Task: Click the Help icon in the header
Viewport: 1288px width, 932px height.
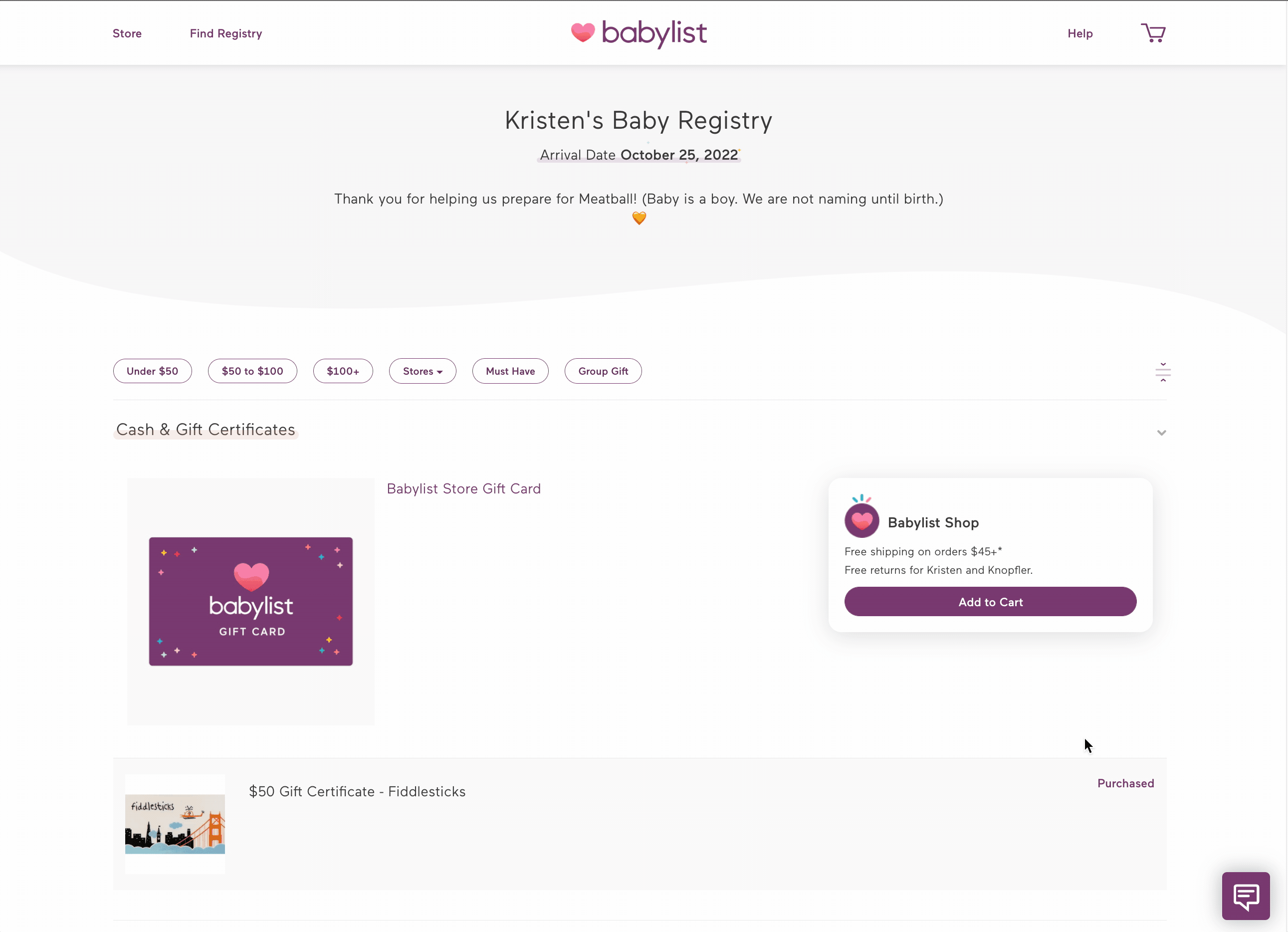Action: 1079,33
